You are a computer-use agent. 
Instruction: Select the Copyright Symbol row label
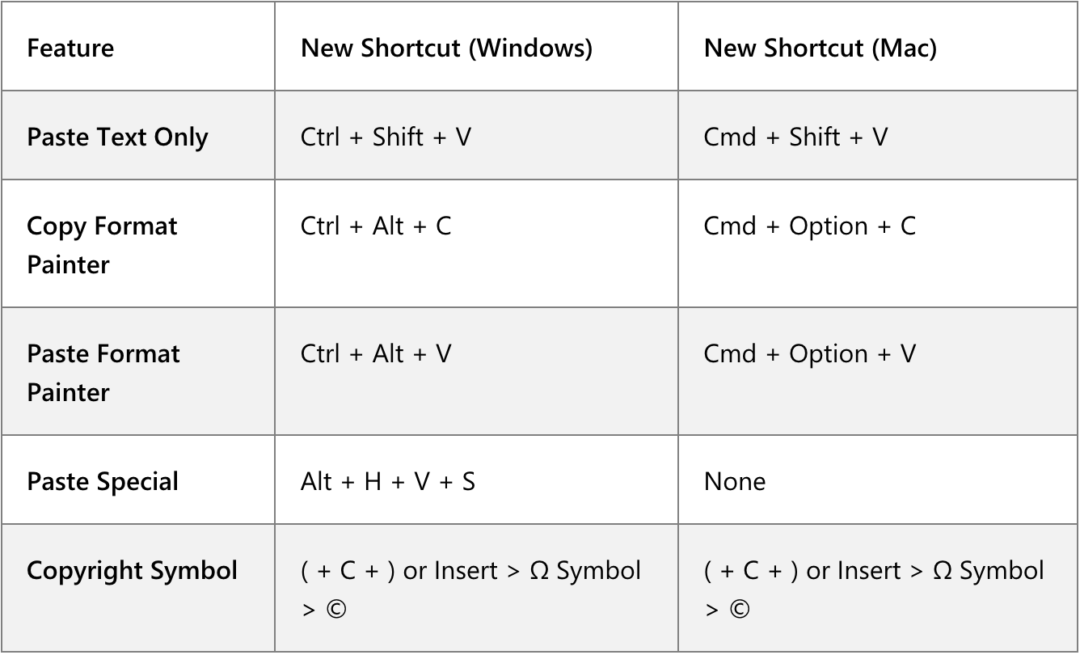coord(132,571)
